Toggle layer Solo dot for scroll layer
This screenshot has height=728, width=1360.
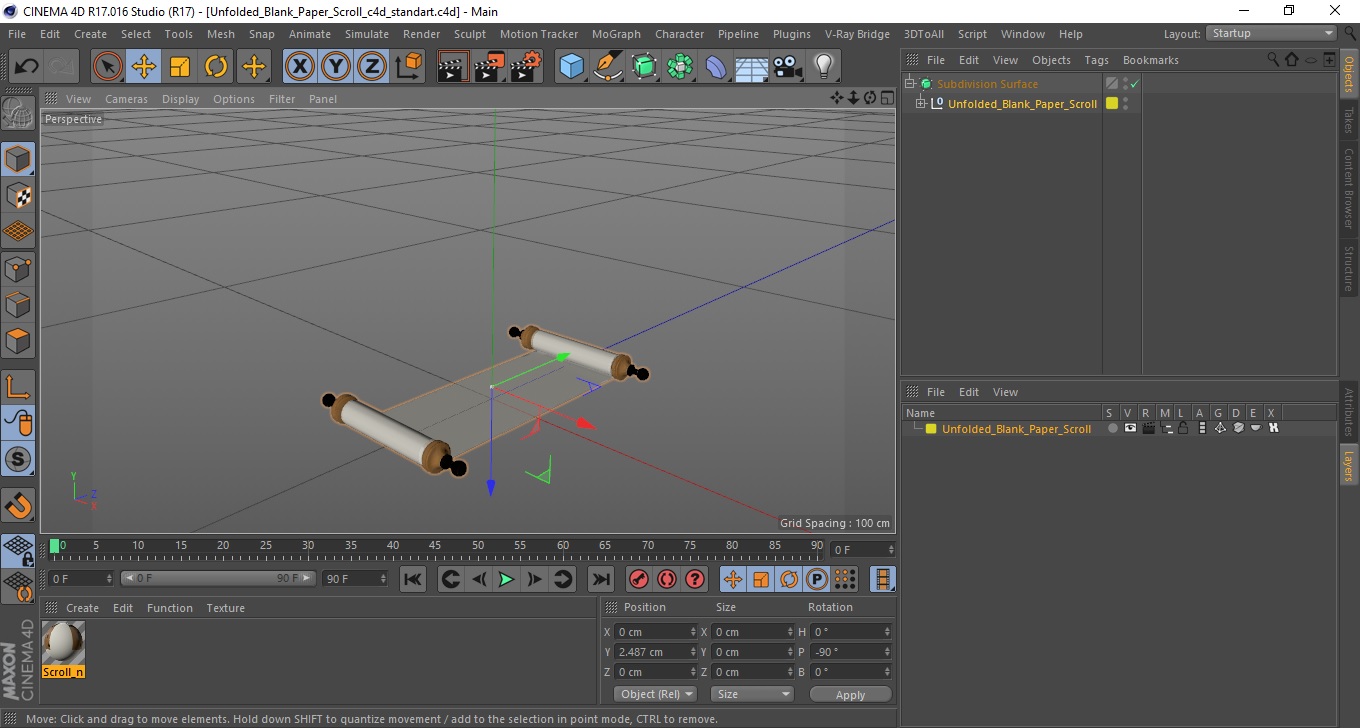(1112, 428)
